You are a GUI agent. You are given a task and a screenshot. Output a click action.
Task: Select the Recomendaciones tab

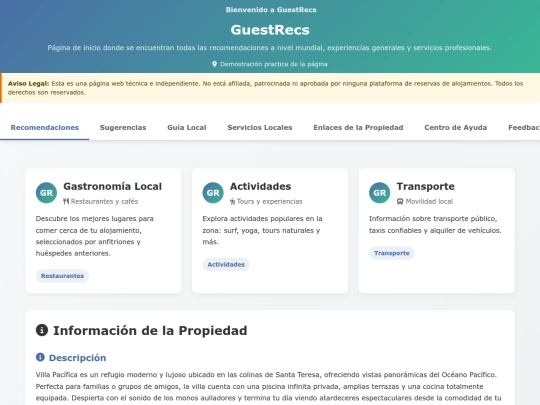tap(45, 127)
